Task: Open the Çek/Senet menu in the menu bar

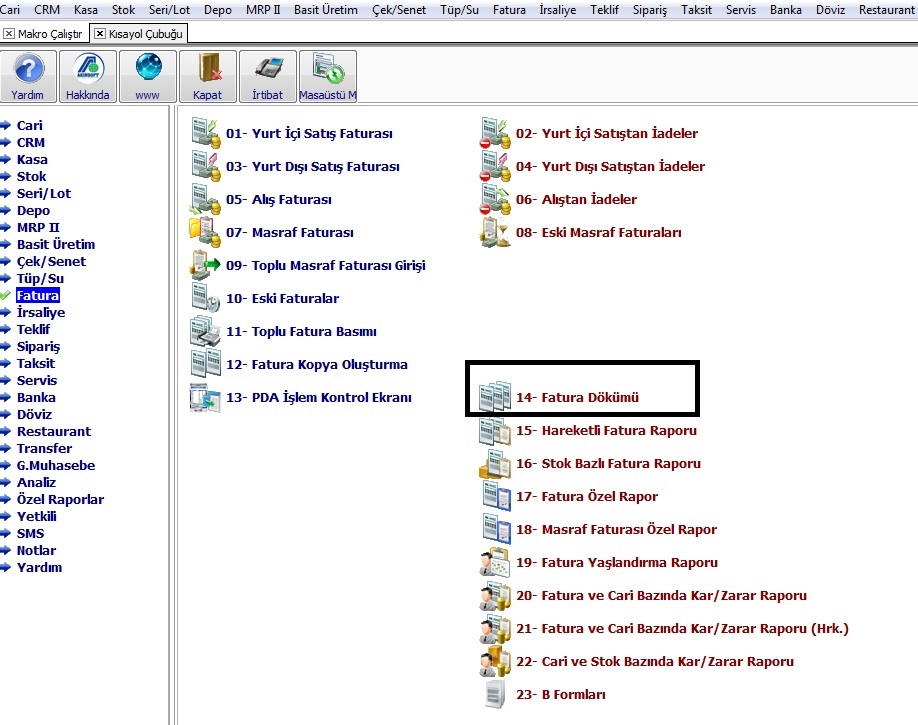Action: (x=399, y=10)
